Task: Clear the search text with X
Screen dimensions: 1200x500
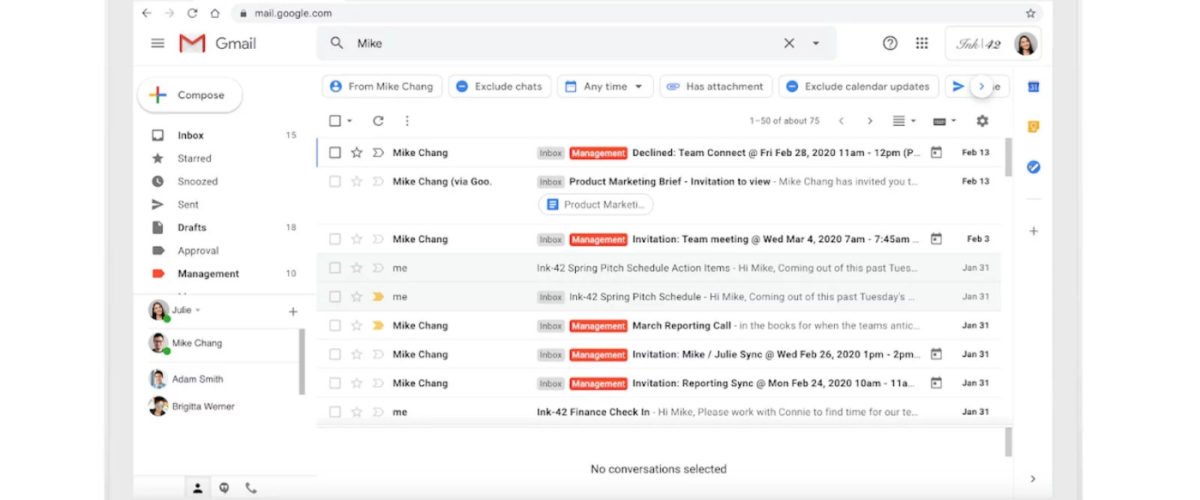Action: point(789,43)
